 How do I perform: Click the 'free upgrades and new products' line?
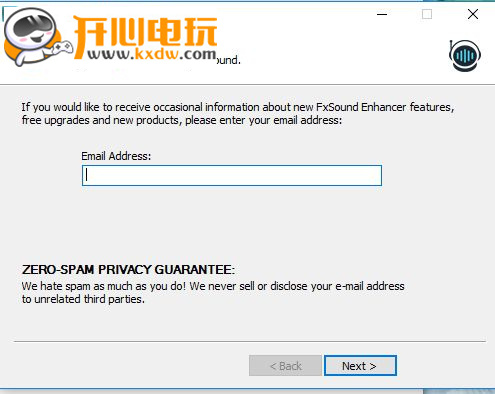click(182, 120)
